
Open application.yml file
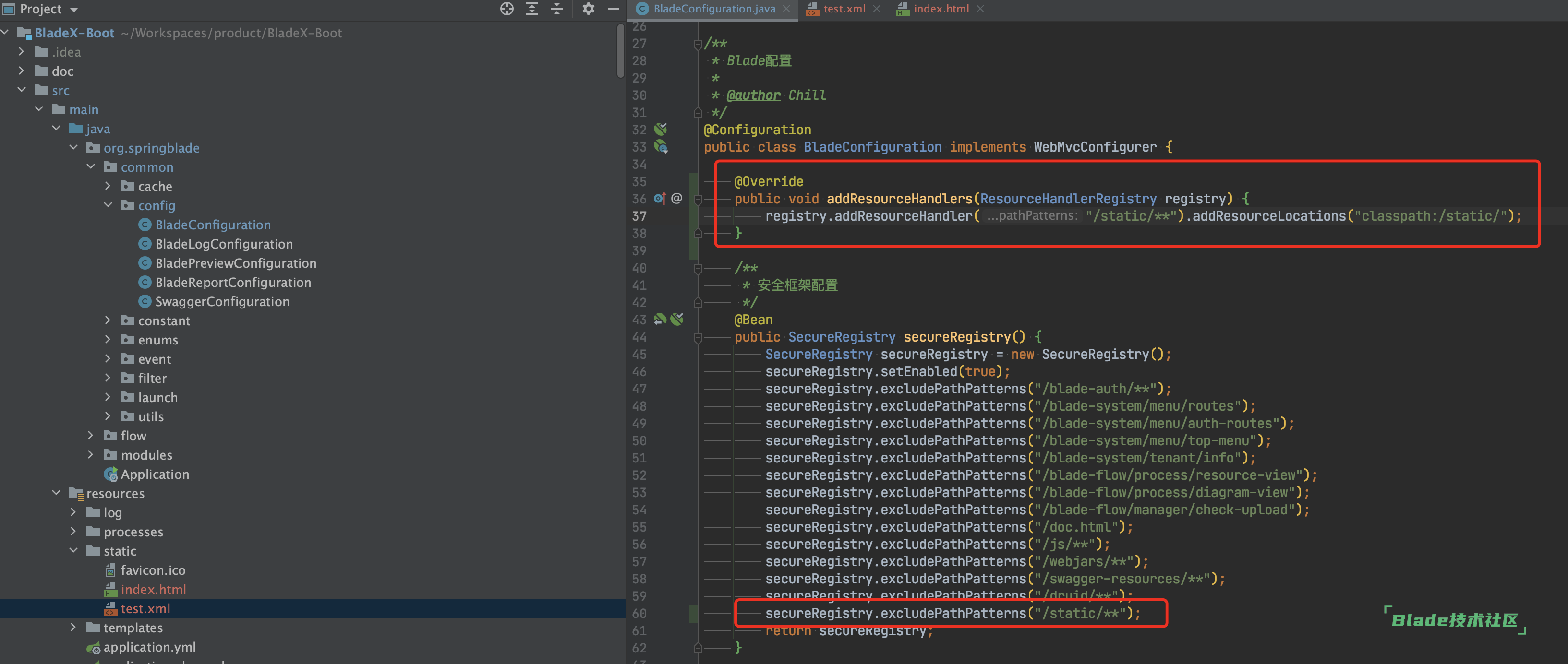click(149, 647)
